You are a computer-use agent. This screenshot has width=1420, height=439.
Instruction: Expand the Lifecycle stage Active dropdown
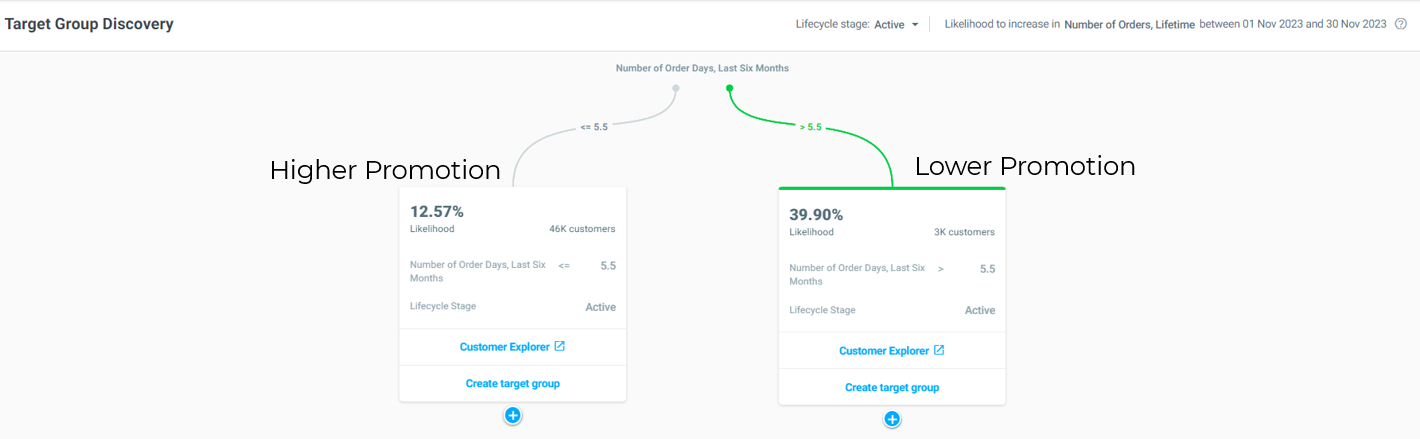pos(896,24)
